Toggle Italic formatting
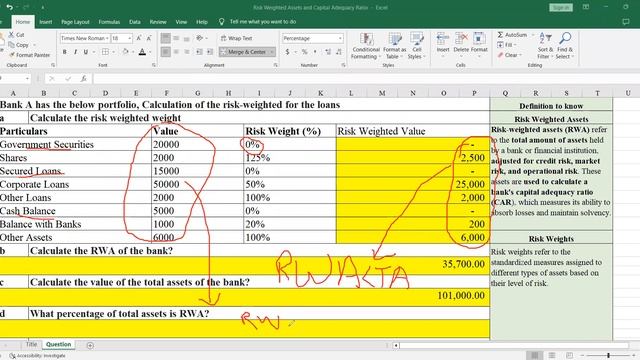The width and height of the screenshot is (640, 360). point(75,52)
